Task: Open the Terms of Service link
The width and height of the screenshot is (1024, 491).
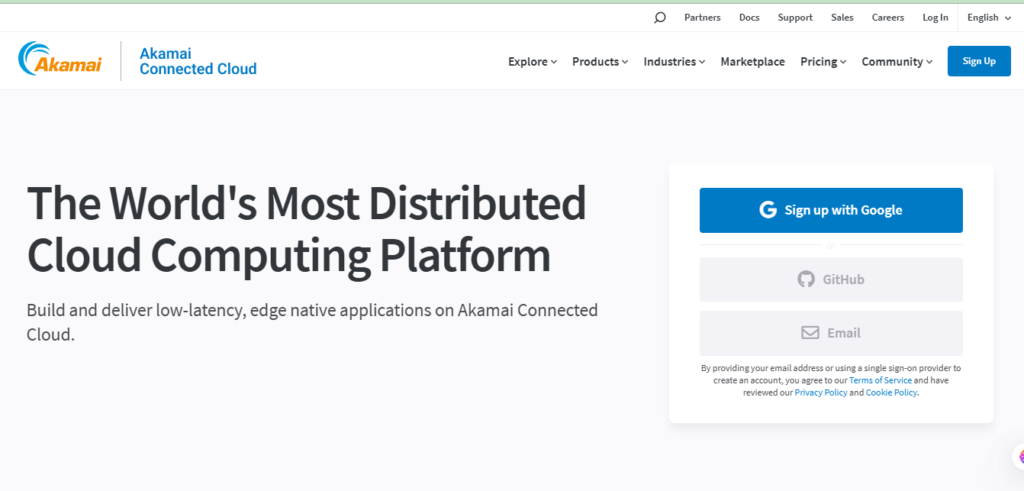Action: [880, 381]
